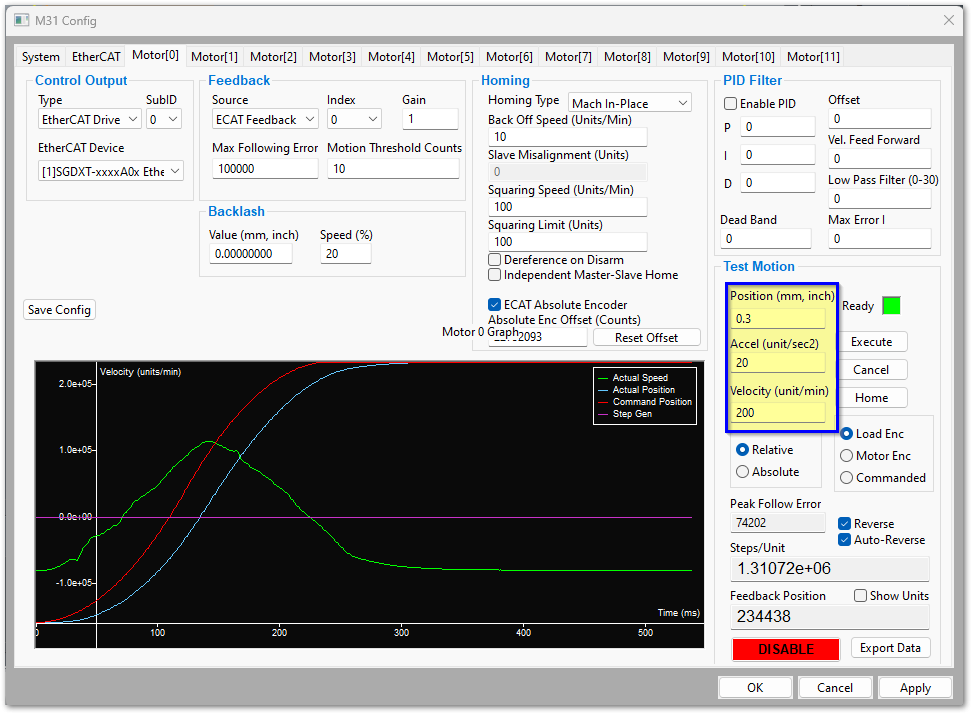Viewport: 972px width, 714px height.
Task: Open the Motor[5] tab
Action: coord(451,57)
